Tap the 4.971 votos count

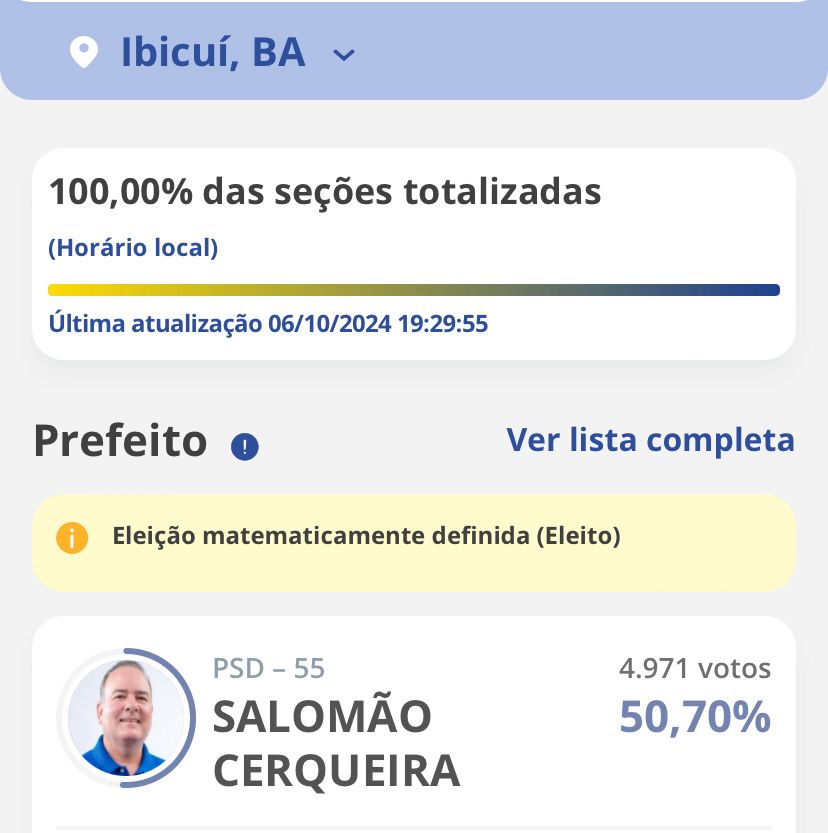pyautogui.click(x=695, y=668)
